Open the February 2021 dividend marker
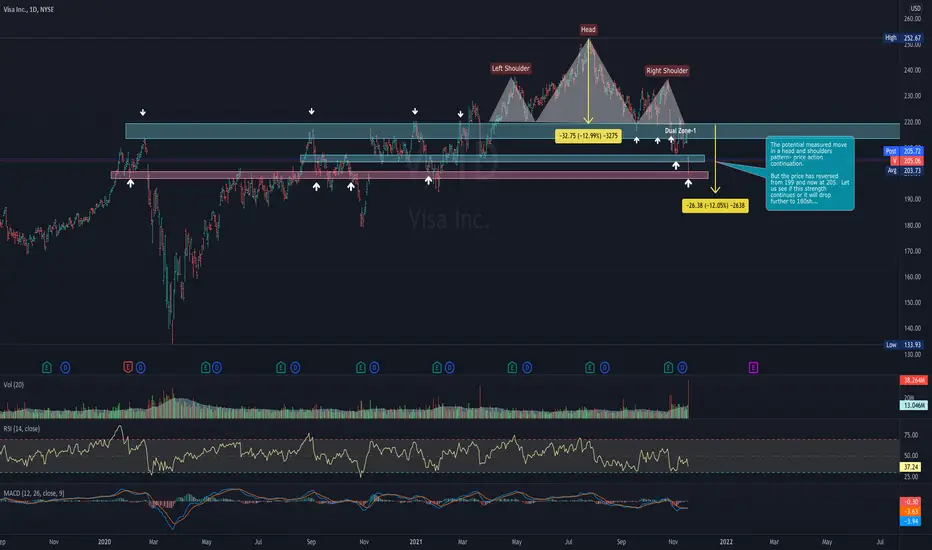The image size is (932, 550). [449, 367]
